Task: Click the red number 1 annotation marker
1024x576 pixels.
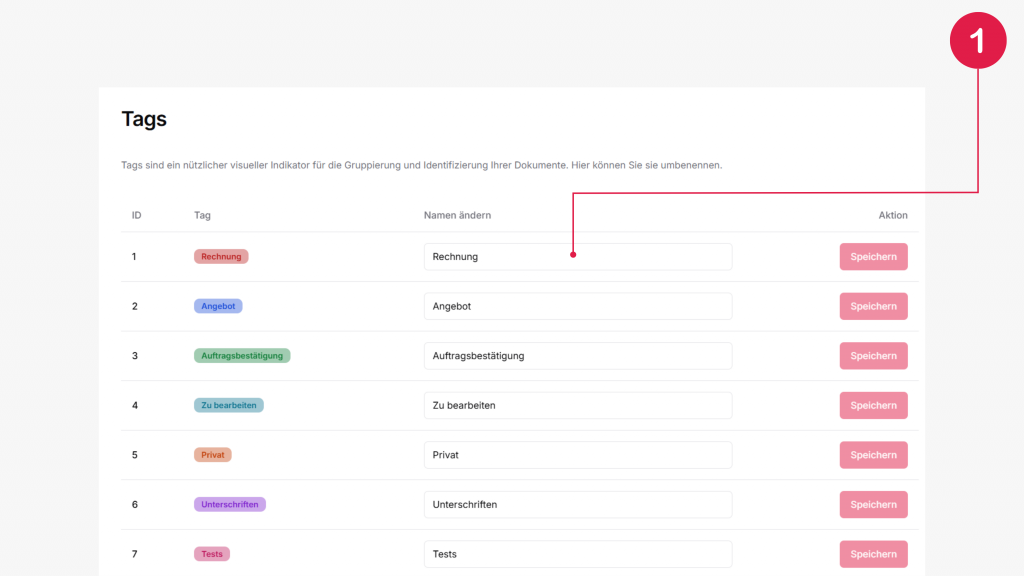Action: 977,41
